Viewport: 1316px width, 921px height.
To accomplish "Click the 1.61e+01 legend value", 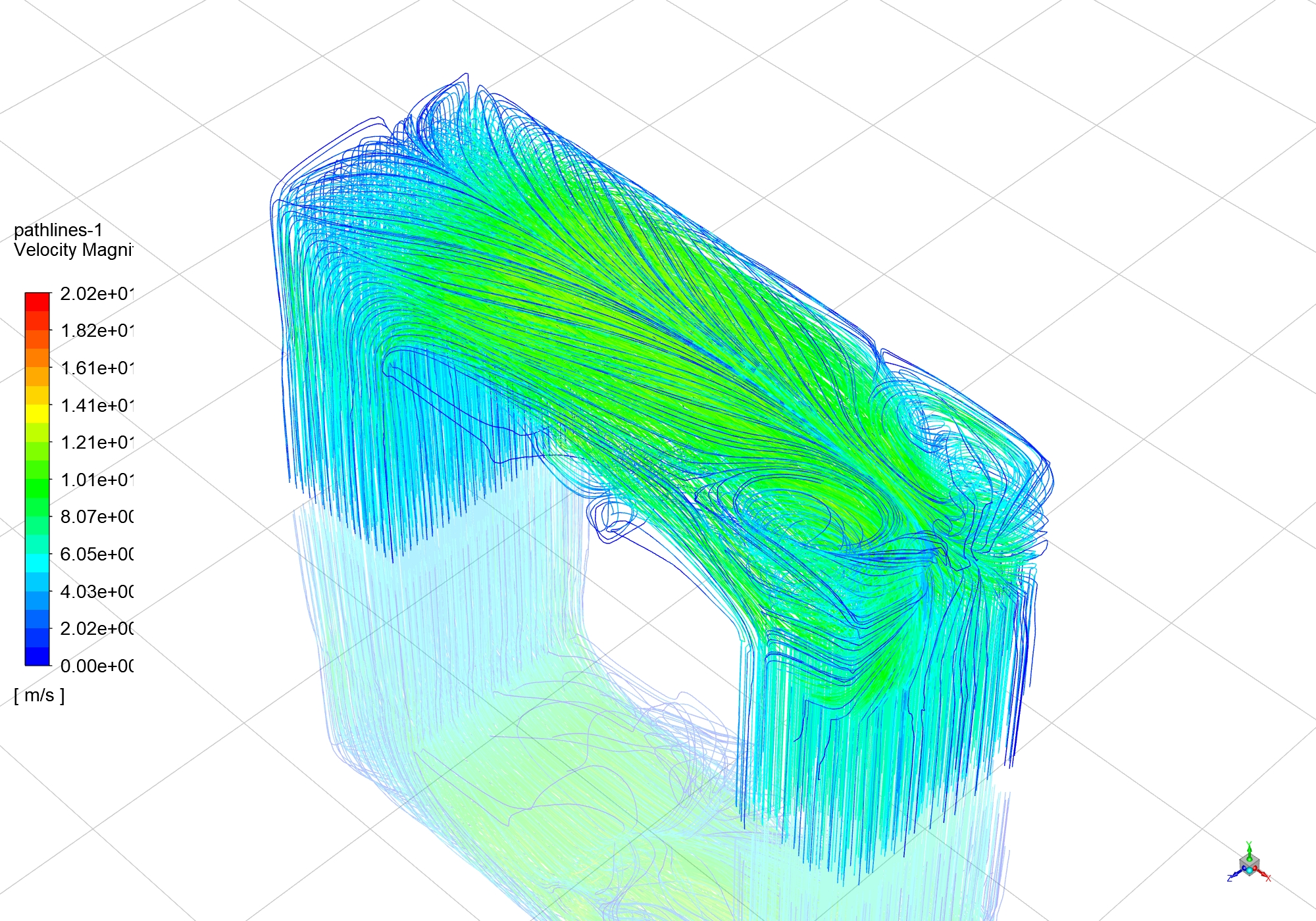I will (x=96, y=368).
